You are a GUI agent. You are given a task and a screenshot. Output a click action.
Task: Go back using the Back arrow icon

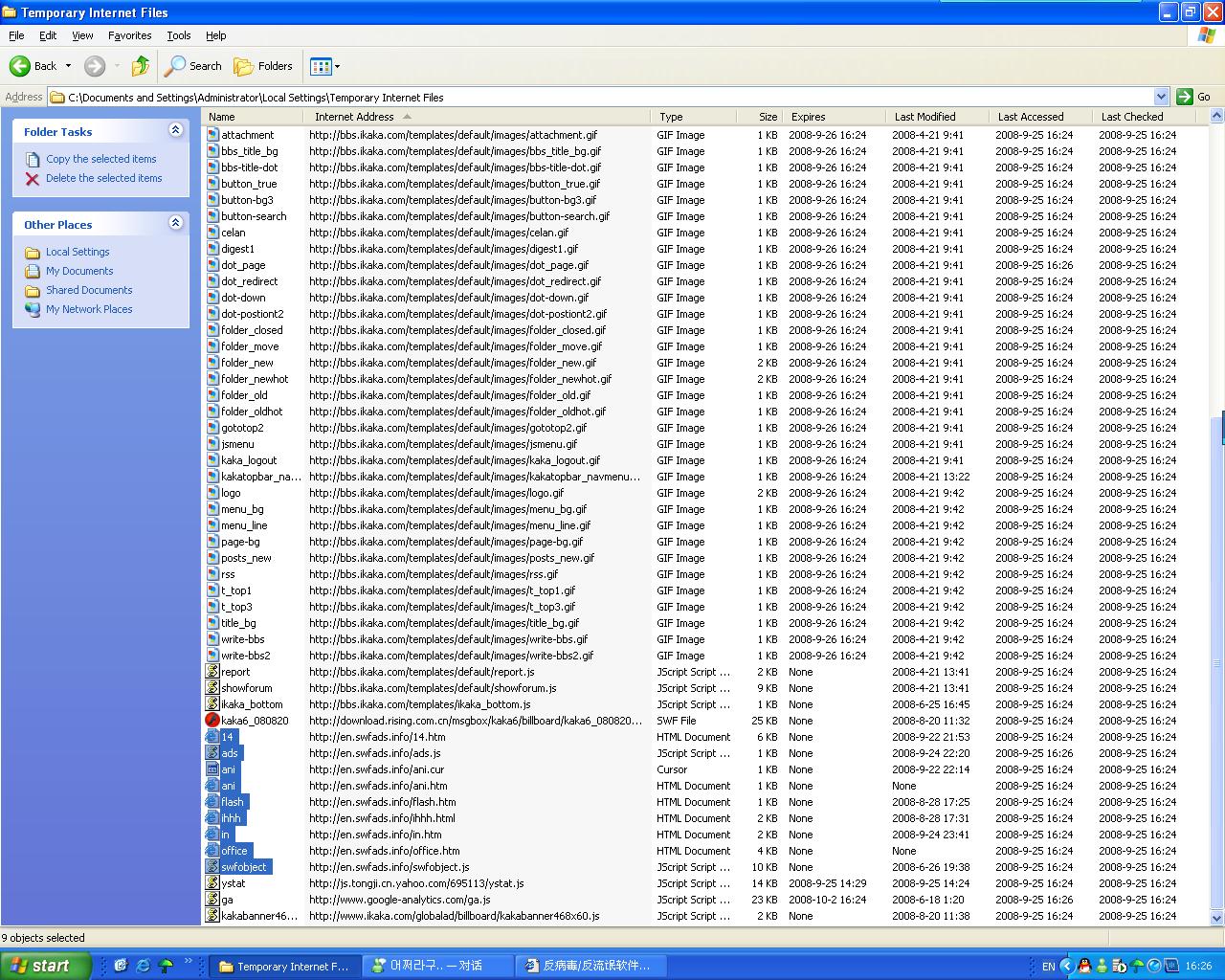[x=20, y=66]
